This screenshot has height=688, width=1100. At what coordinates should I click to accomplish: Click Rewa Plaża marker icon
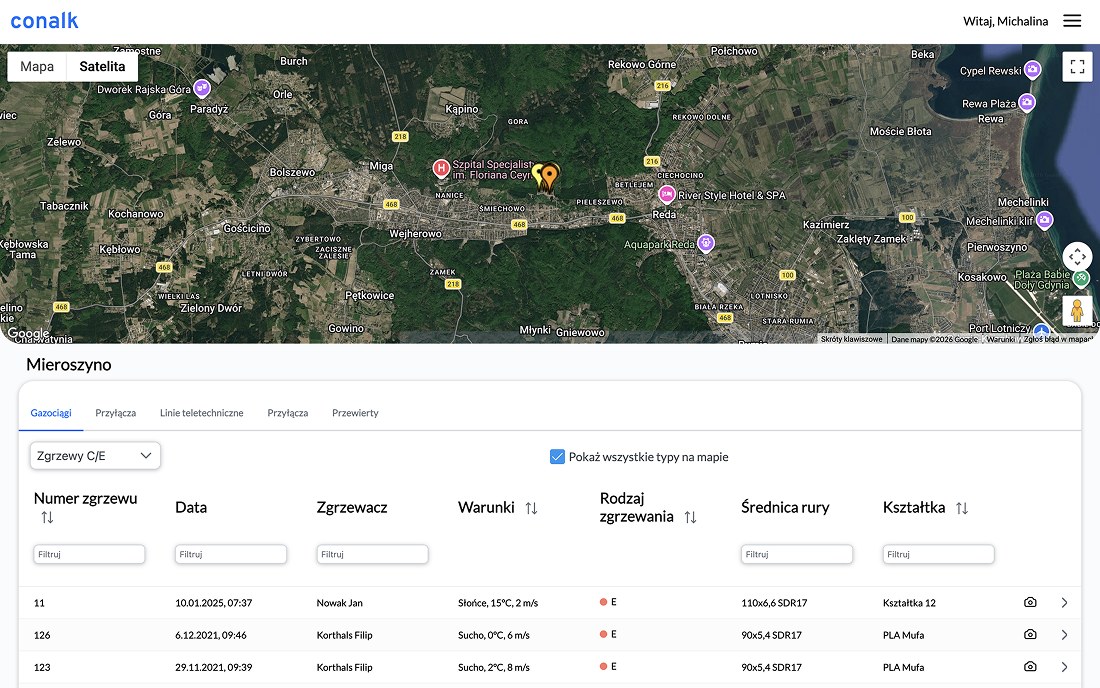coord(1026,102)
